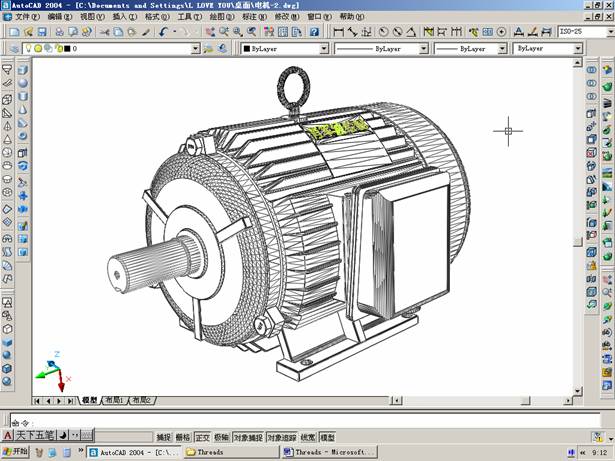
Task: Open the Layer Properties Manager icon
Action: click(14, 49)
